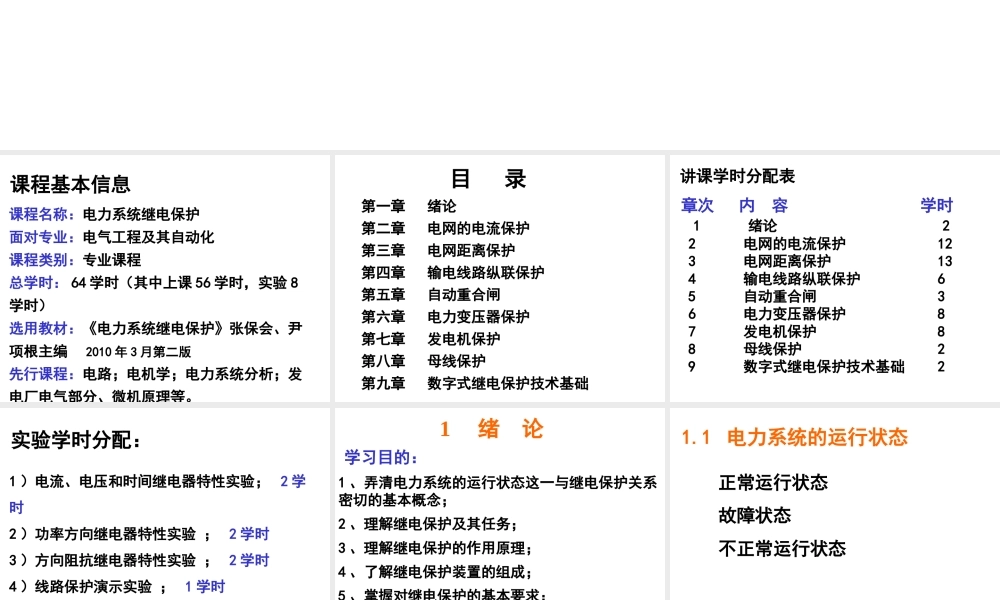Click 第八章 母线保护 entry
The height and width of the screenshot is (600, 1000).
pos(418,361)
